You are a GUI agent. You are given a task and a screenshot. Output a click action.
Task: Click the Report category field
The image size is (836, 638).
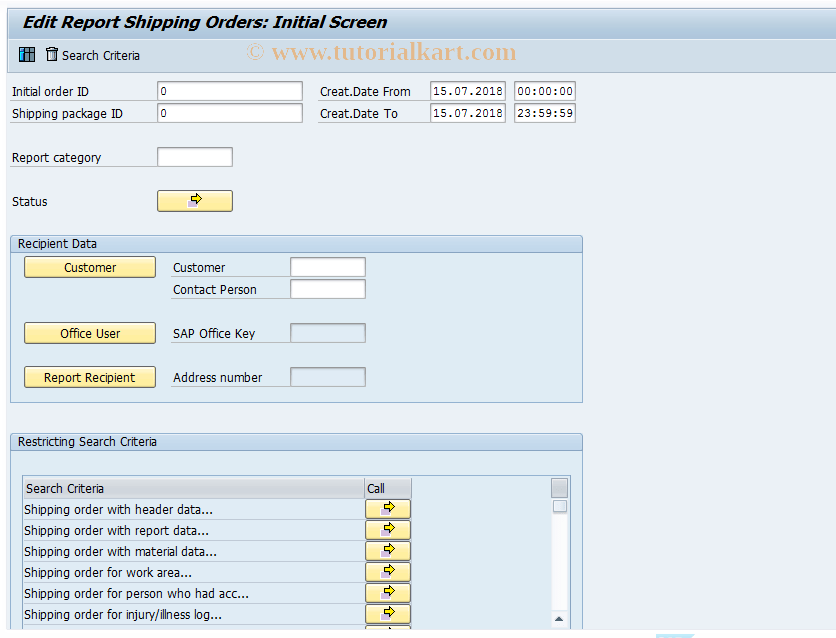pyautogui.click(x=194, y=157)
